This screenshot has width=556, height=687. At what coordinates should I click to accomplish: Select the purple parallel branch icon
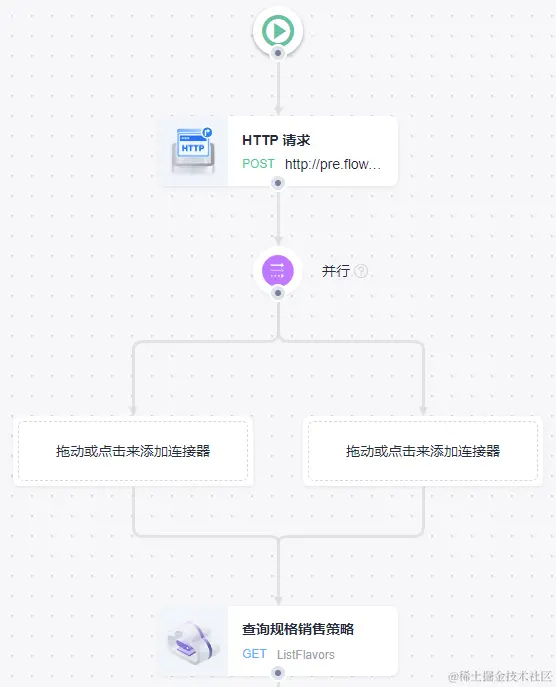click(278, 270)
